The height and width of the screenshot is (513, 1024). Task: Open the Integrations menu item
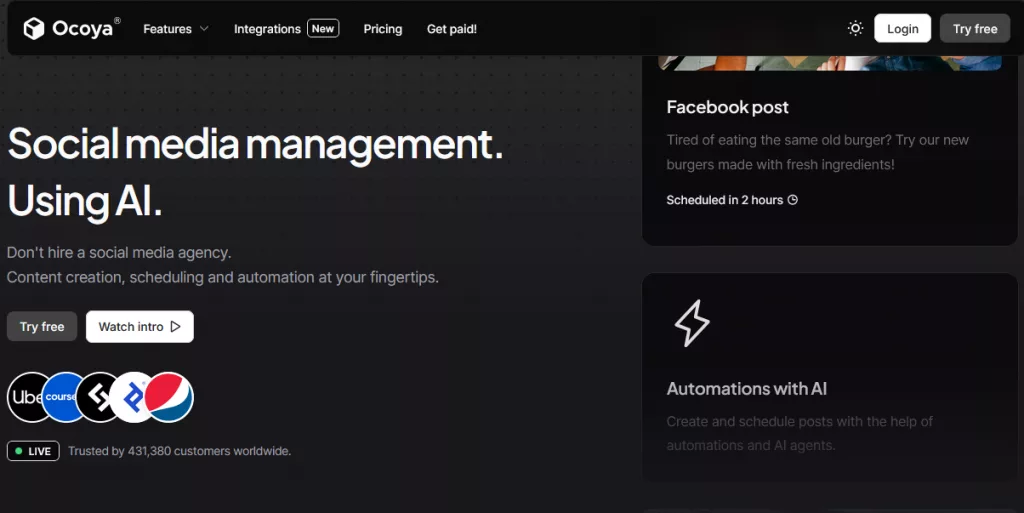pyautogui.click(x=267, y=29)
